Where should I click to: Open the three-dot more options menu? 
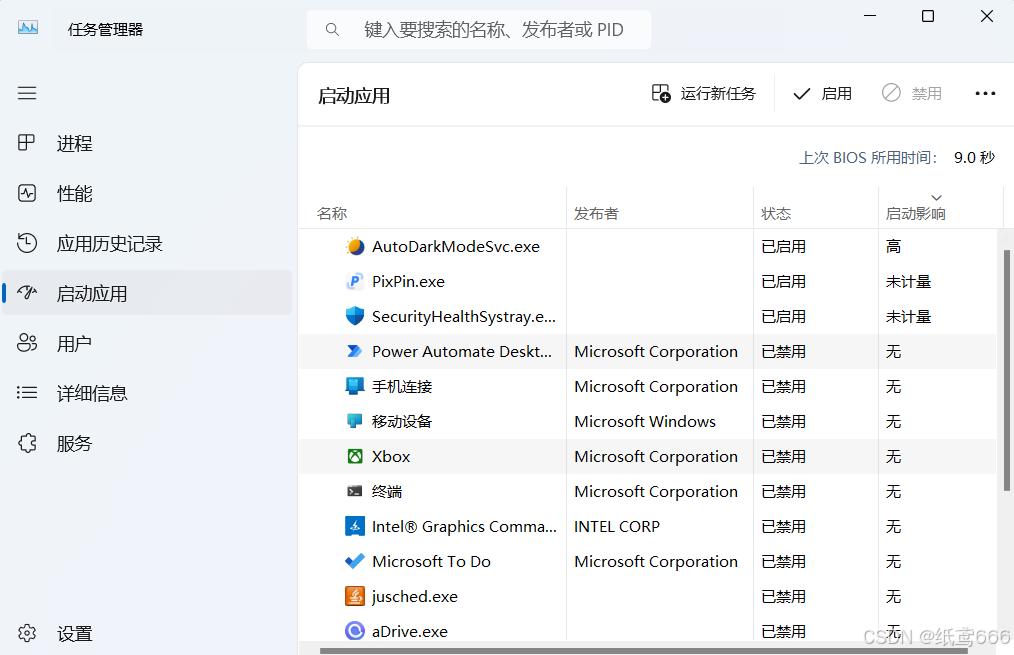pos(985,93)
